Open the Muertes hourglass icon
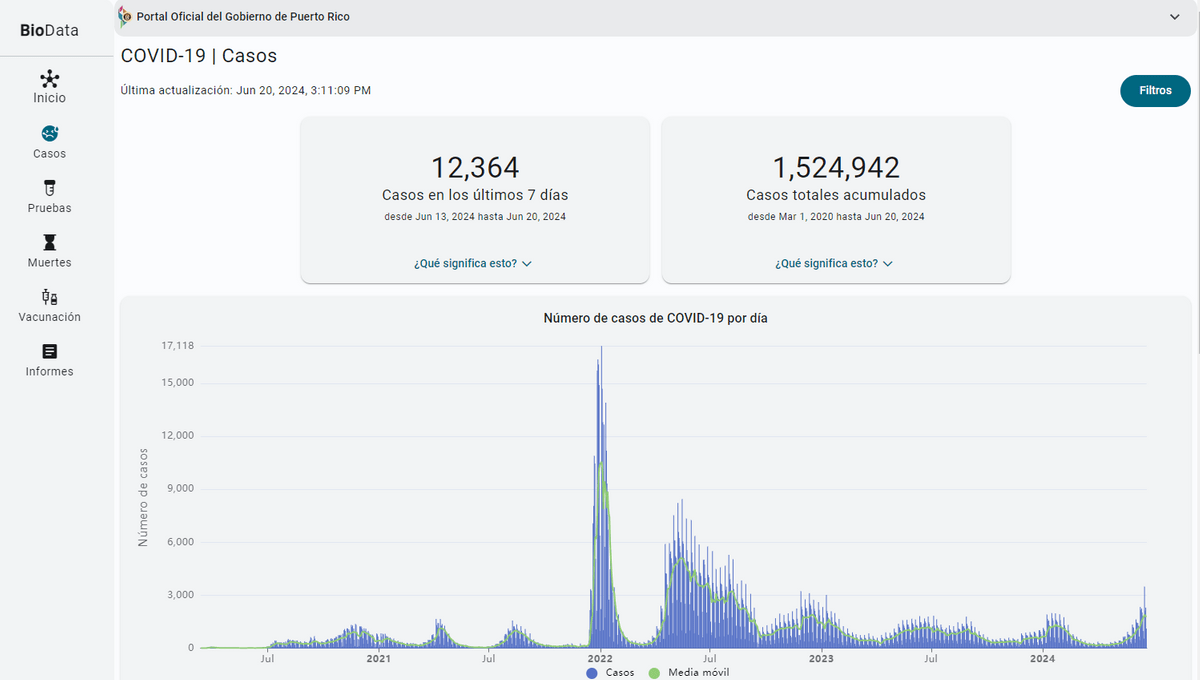 [x=50, y=242]
